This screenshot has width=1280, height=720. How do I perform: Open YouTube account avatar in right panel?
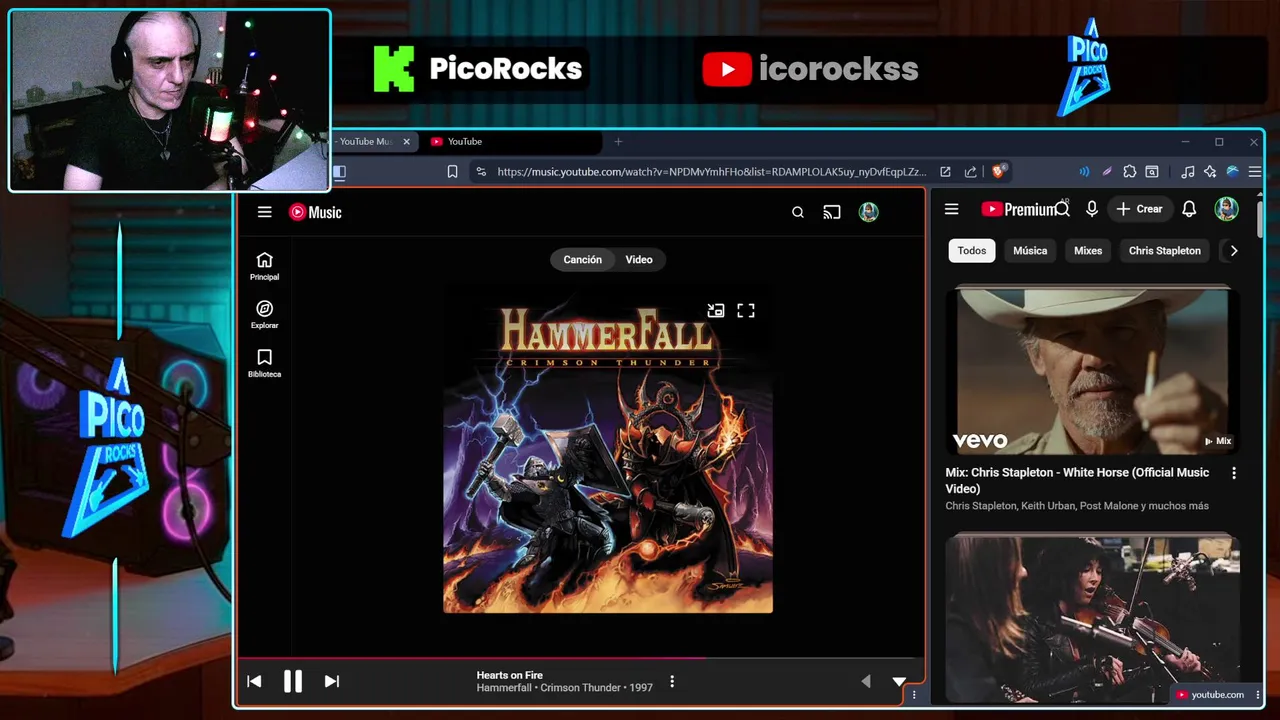point(1227,209)
